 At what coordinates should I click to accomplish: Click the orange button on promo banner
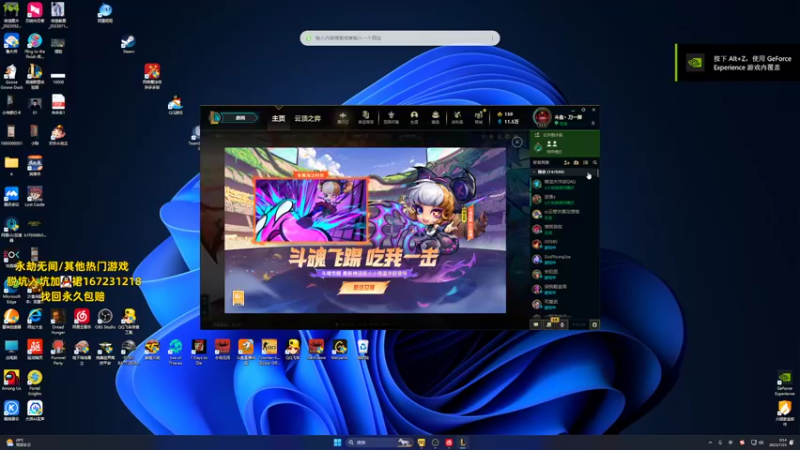coord(364,288)
